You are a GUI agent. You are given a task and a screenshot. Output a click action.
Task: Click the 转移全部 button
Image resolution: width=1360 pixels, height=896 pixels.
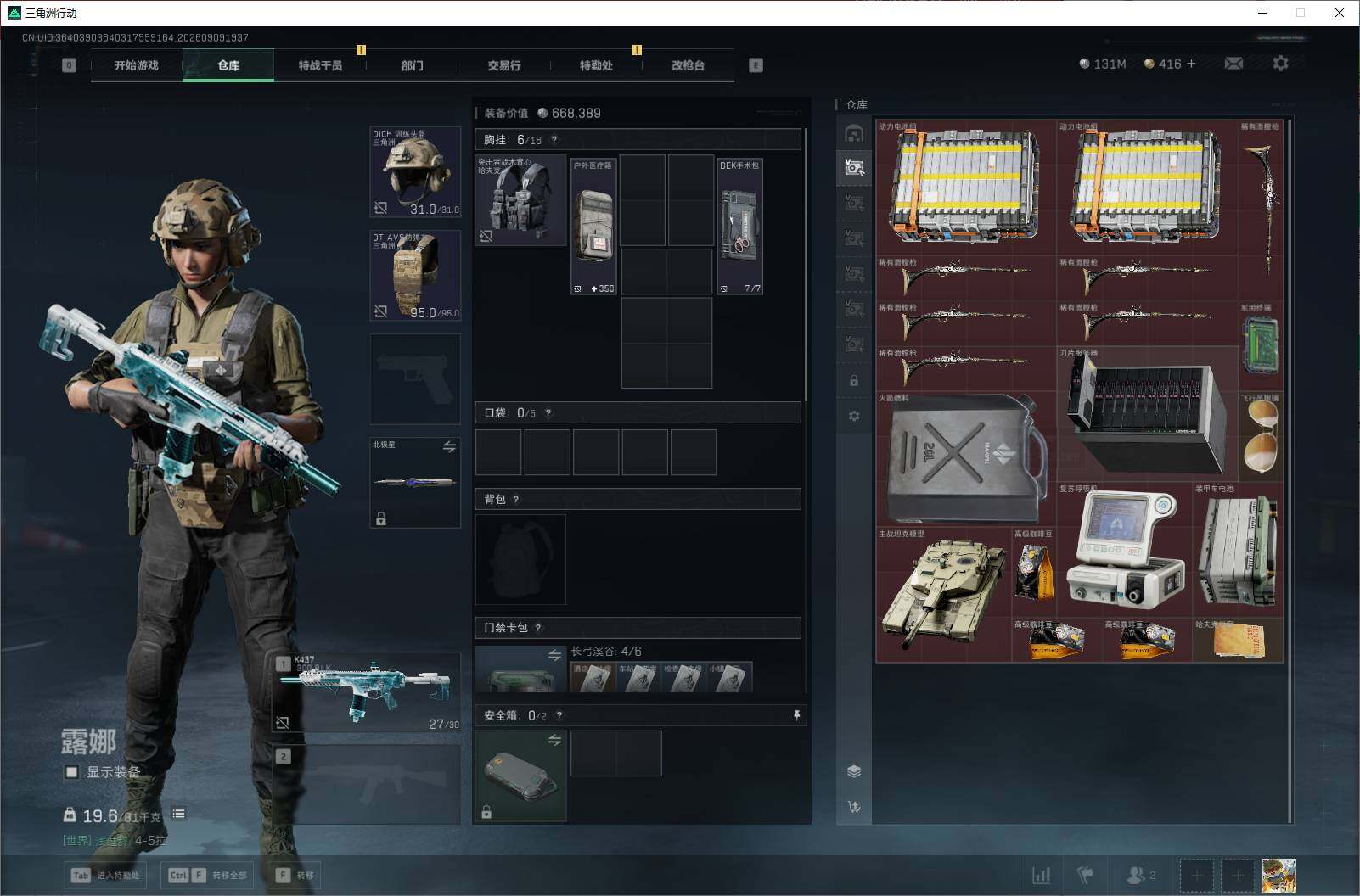coord(207,876)
